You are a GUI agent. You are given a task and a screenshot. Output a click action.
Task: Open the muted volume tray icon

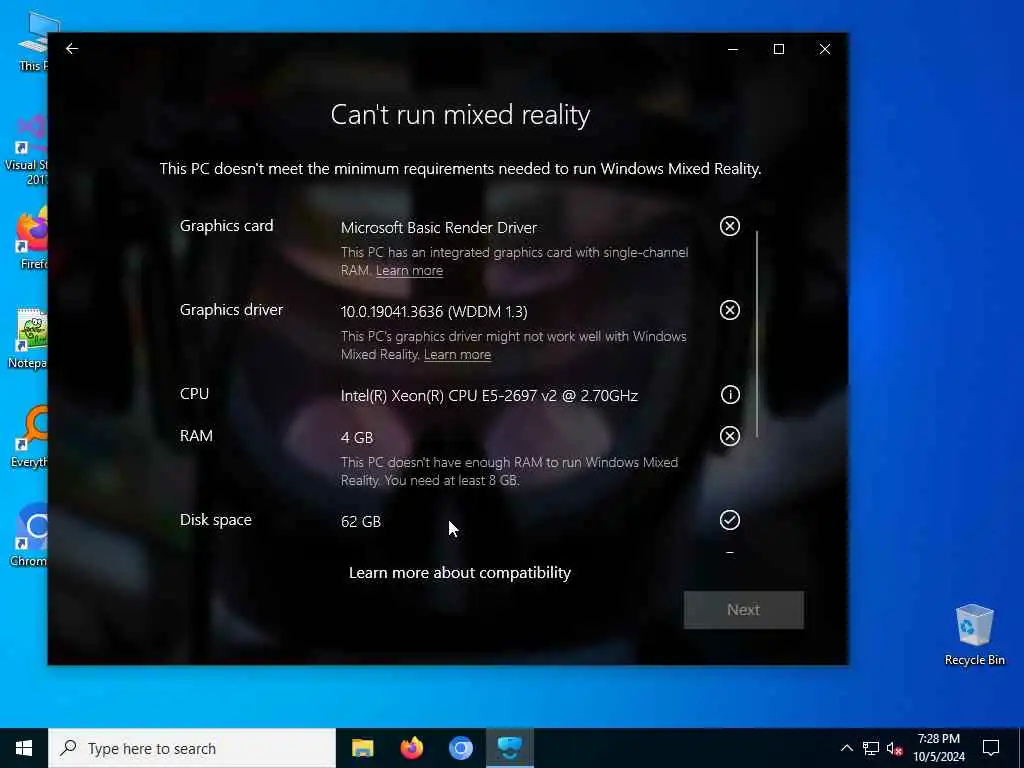pyautogui.click(x=895, y=748)
